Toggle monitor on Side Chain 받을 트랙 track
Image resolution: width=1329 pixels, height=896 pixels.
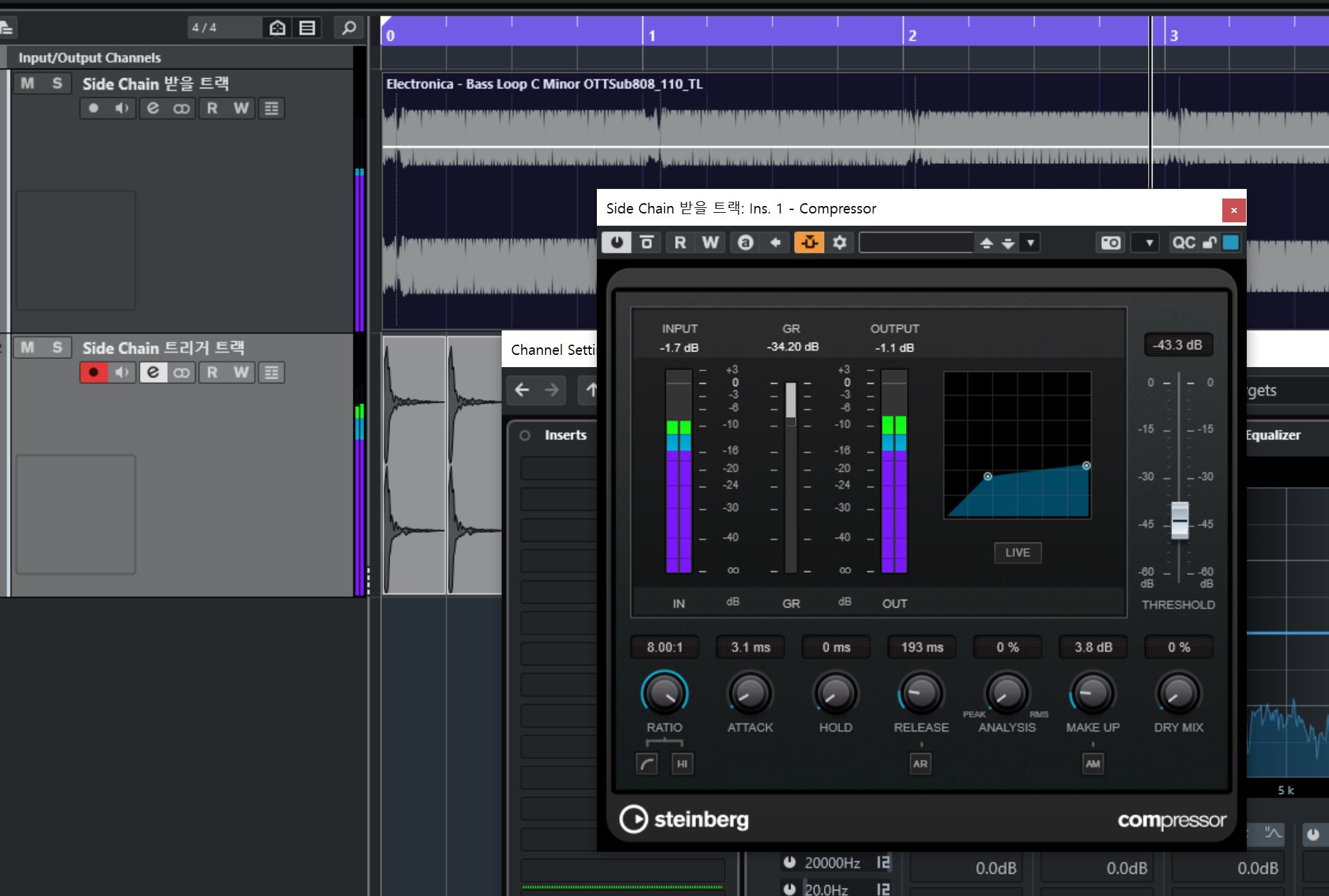(122, 108)
